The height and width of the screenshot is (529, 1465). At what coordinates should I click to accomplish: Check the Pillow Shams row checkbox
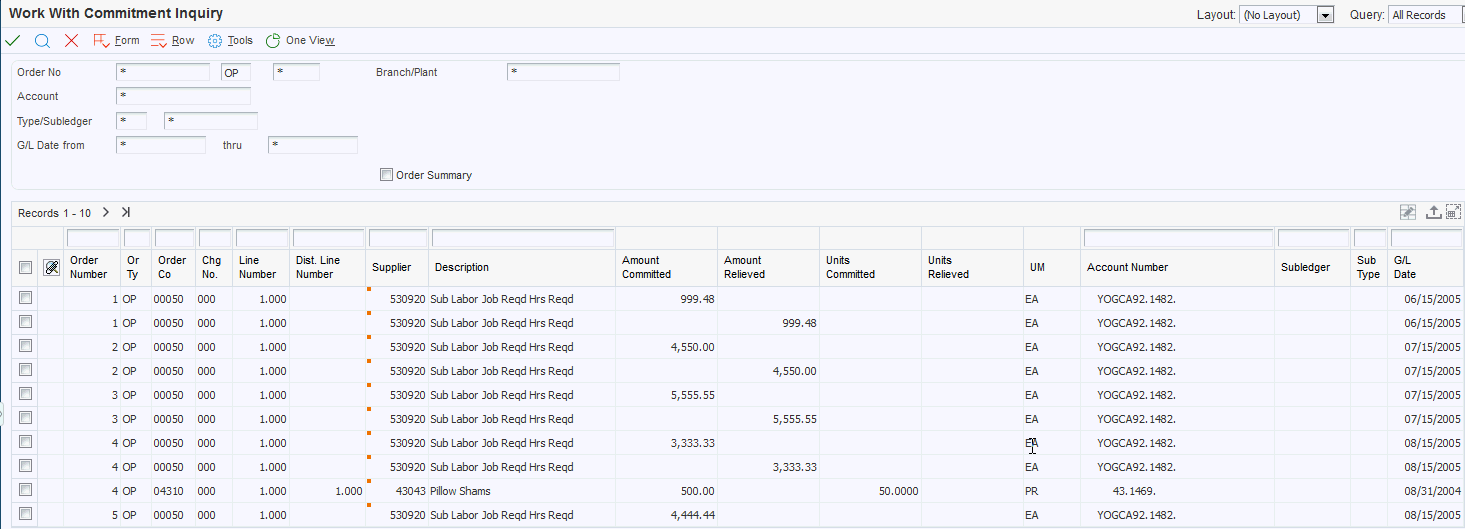[25, 490]
